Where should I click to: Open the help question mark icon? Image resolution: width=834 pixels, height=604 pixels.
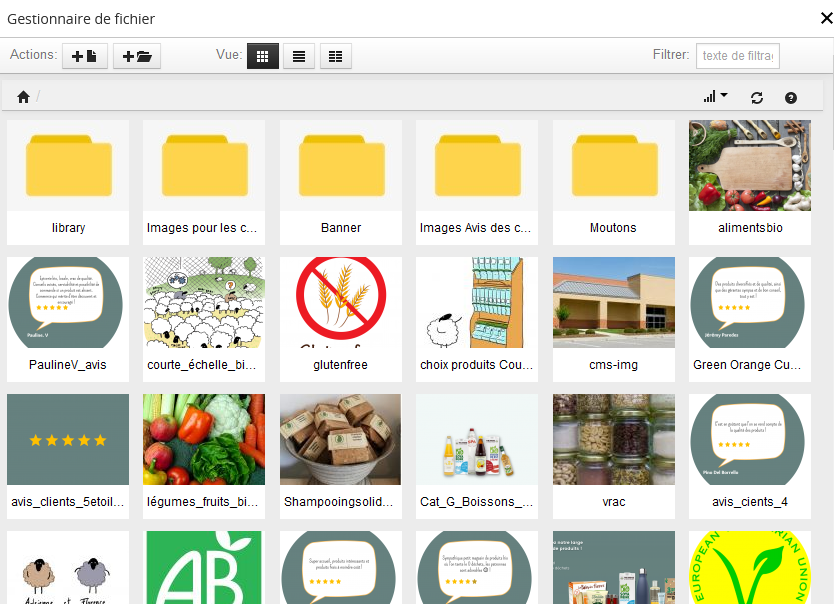point(791,98)
